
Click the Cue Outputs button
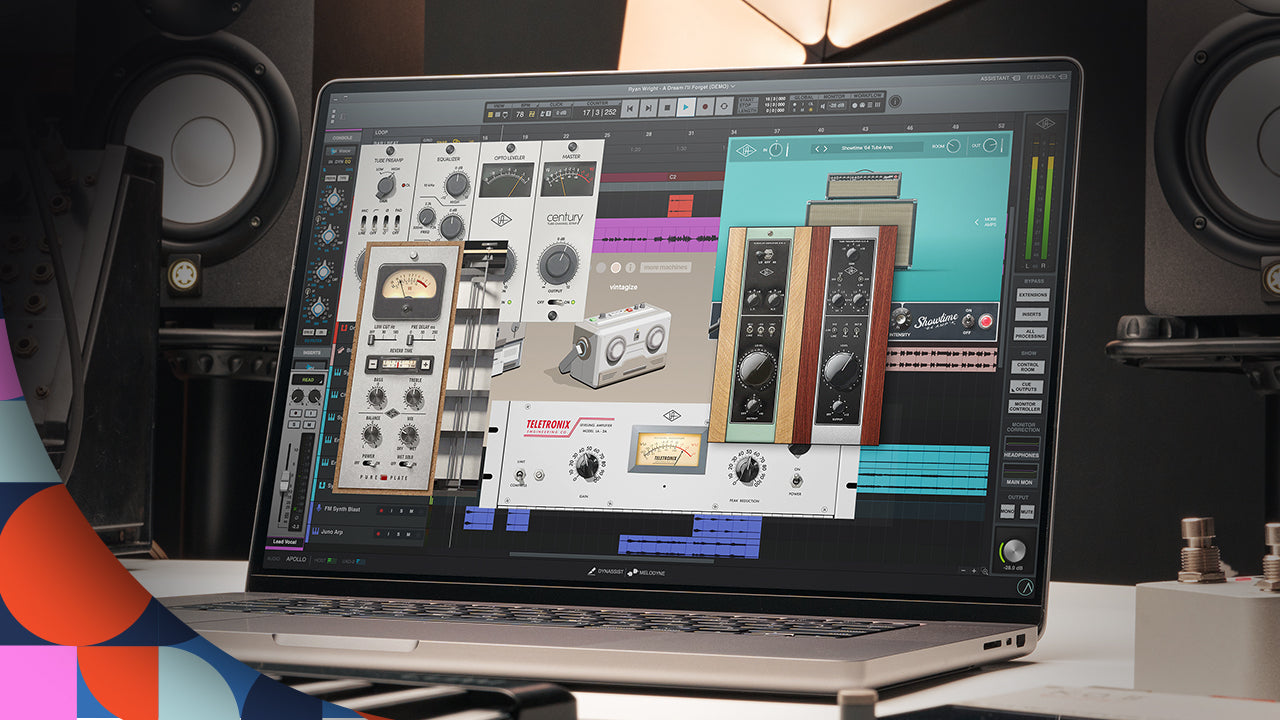pyautogui.click(x=1027, y=388)
